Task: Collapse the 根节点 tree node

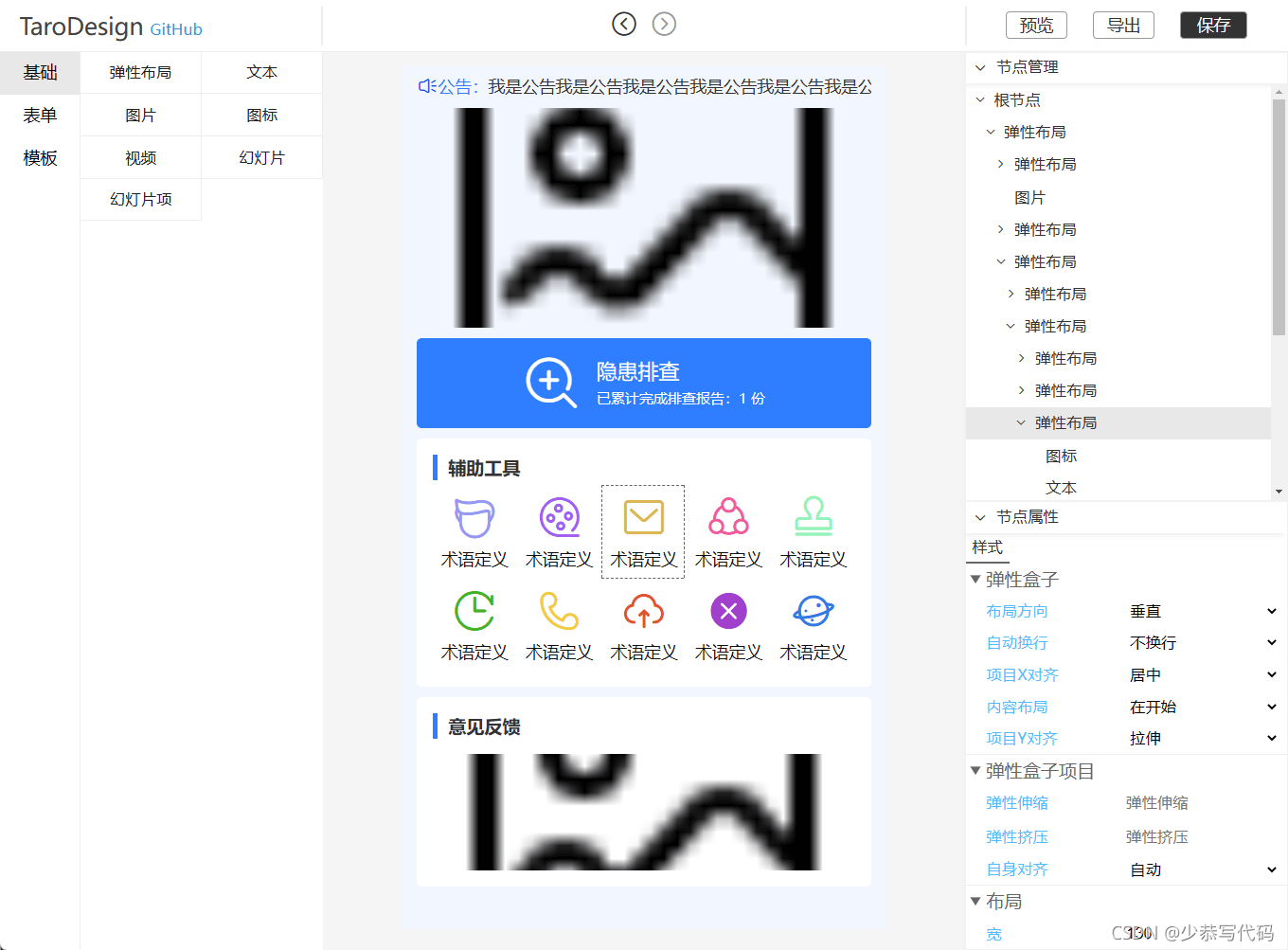Action: (x=980, y=99)
